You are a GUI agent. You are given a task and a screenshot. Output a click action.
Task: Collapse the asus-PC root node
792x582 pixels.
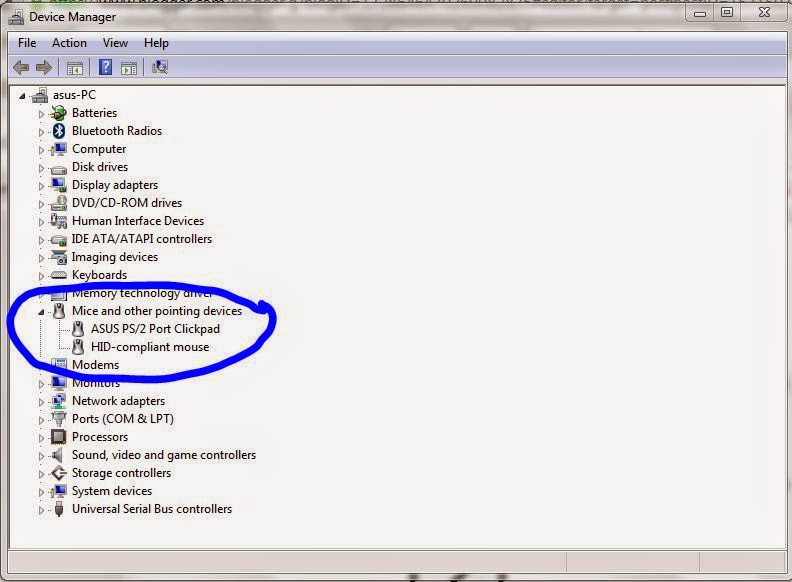click(x=22, y=95)
